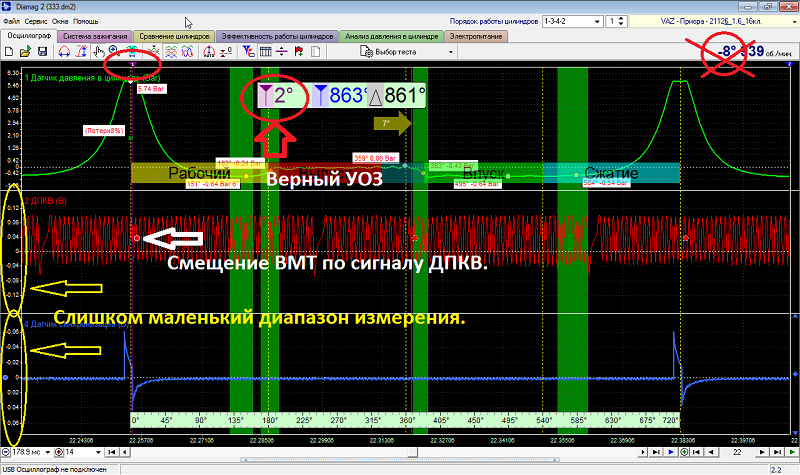
Task: Click the blue play button
Action: point(671,452)
